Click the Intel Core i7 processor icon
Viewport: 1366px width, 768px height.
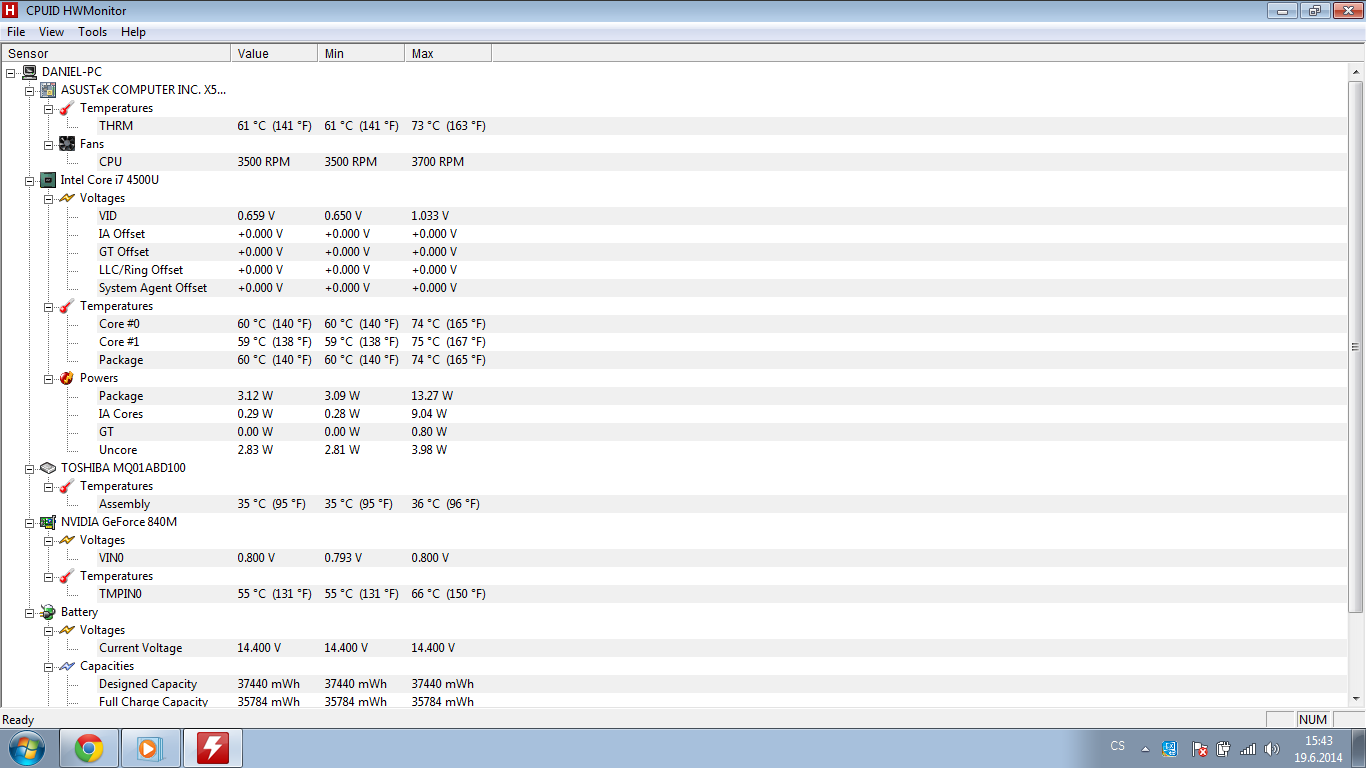(x=48, y=180)
